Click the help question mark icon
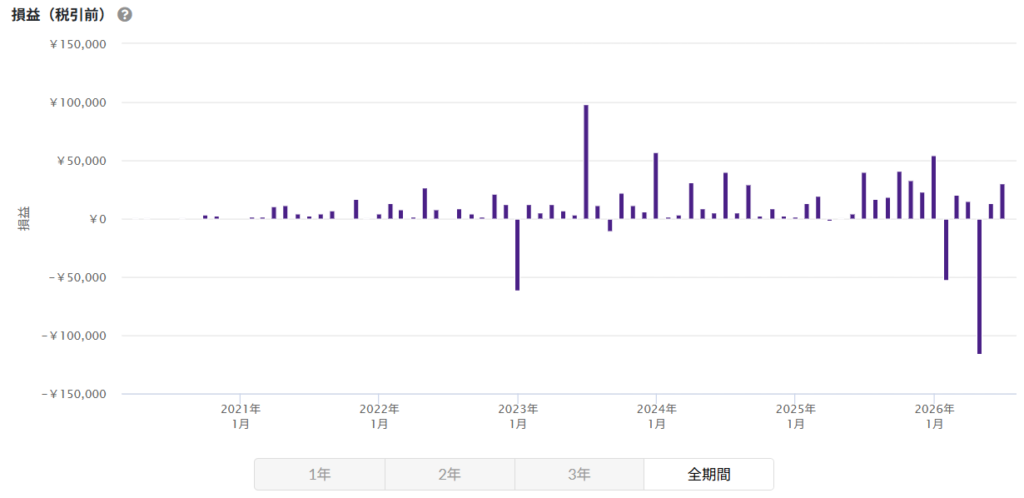The image size is (1024, 498). pyautogui.click(x=125, y=15)
